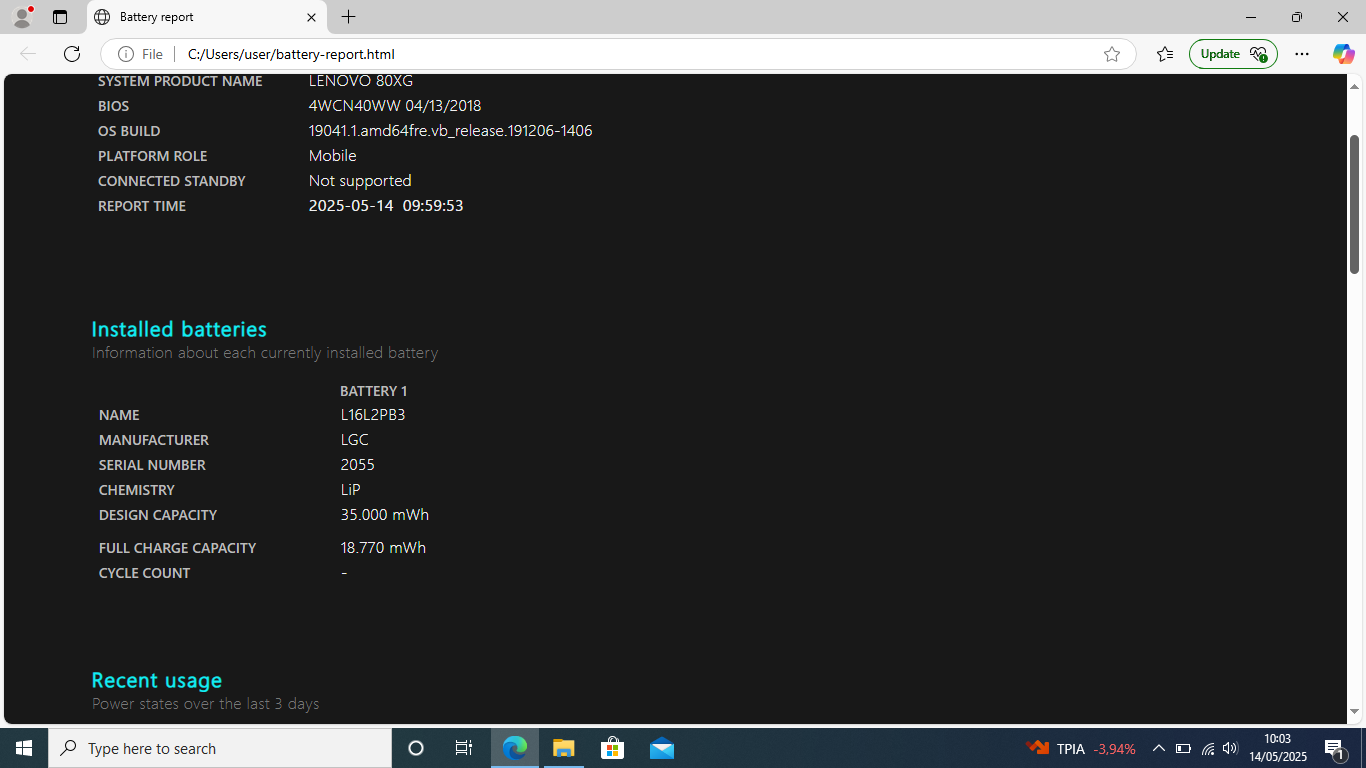This screenshot has width=1366, height=768.
Task: Open the Windows Start menu
Action: click(24, 748)
